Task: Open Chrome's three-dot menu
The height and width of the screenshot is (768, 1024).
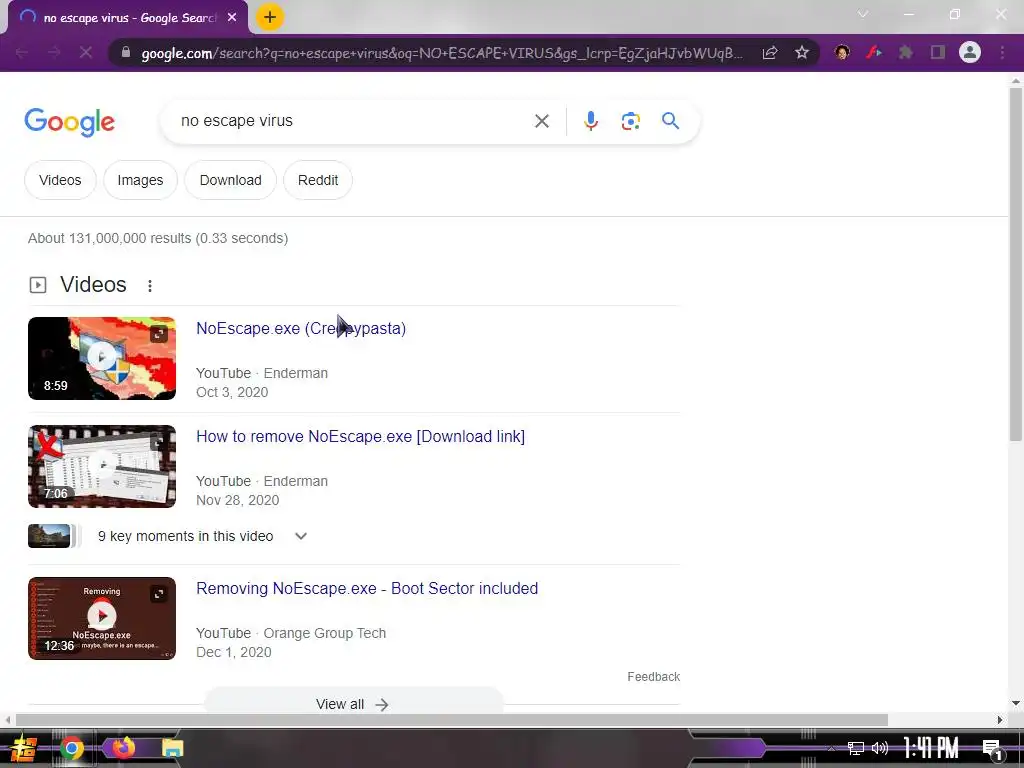Action: (1002, 52)
